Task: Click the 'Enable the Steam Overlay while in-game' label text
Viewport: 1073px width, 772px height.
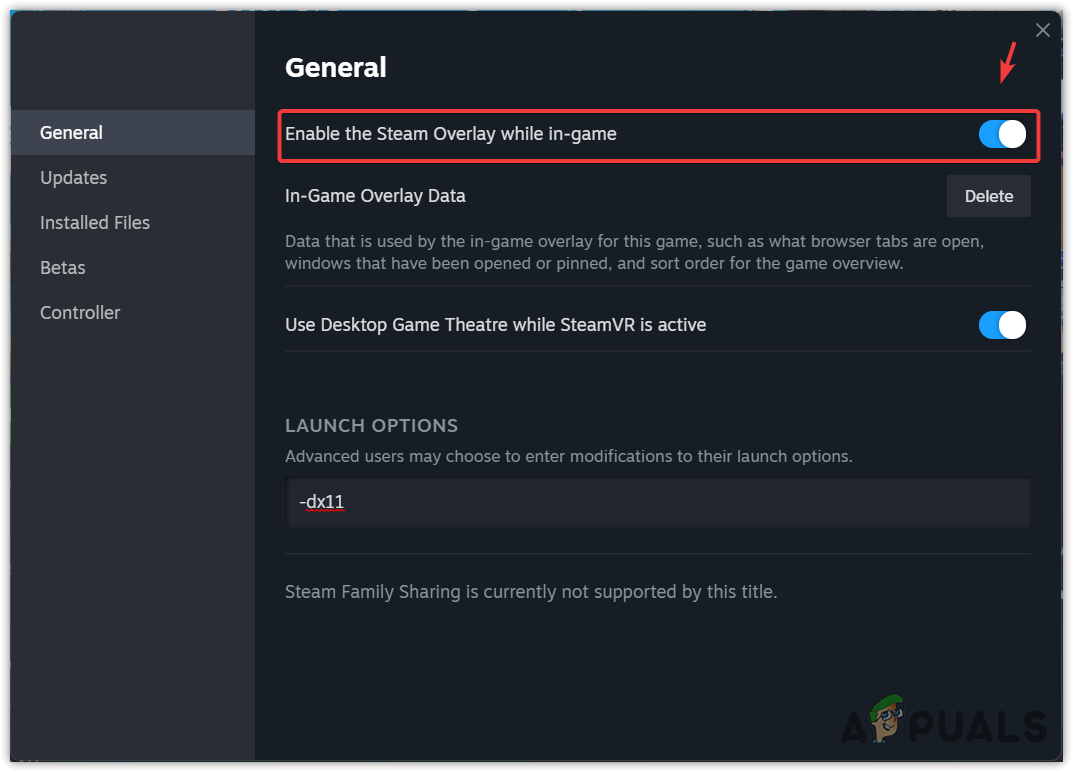Action: (451, 134)
